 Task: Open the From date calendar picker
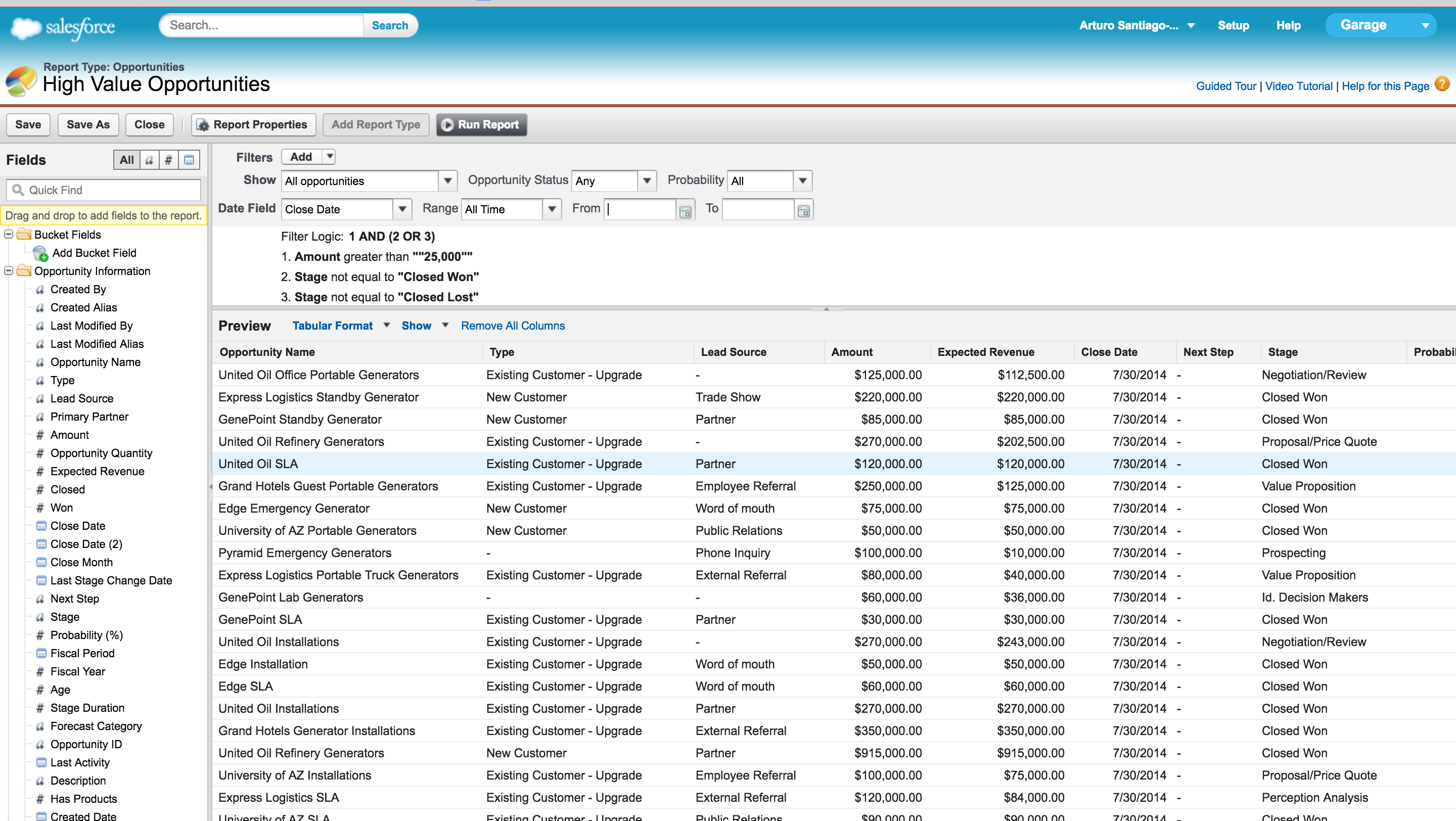tap(685, 210)
